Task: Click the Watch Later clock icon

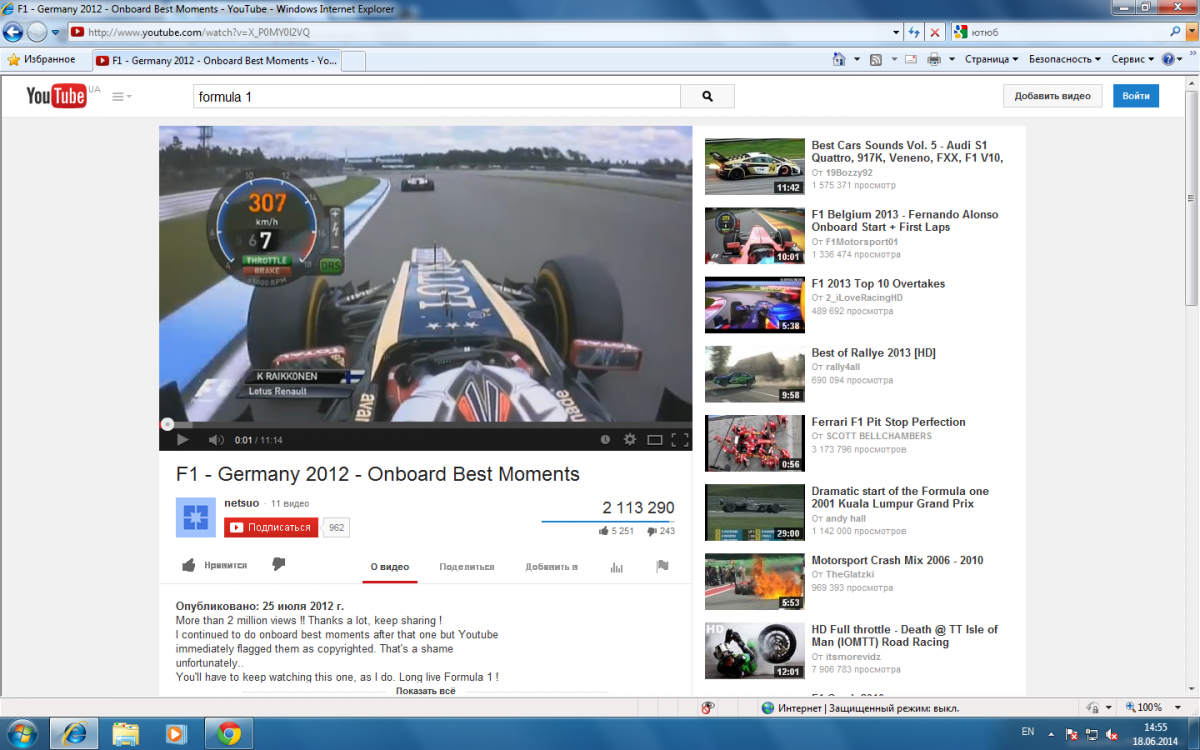Action: (605, 439)
